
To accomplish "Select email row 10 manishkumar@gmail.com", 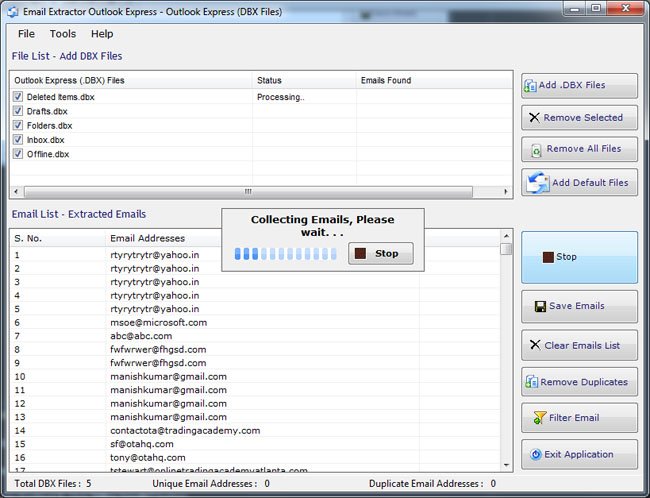I will coord(255,377).
